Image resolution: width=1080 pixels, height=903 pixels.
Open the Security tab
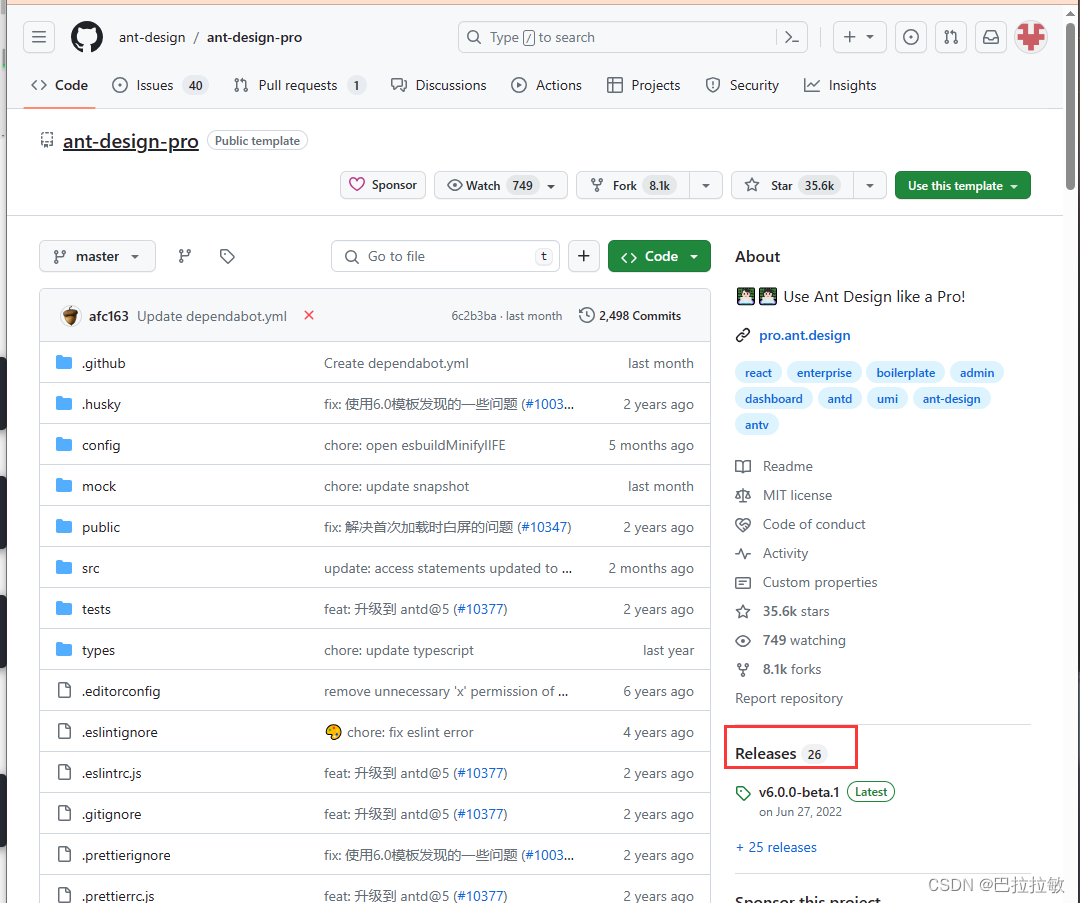(x=742, y=85)
